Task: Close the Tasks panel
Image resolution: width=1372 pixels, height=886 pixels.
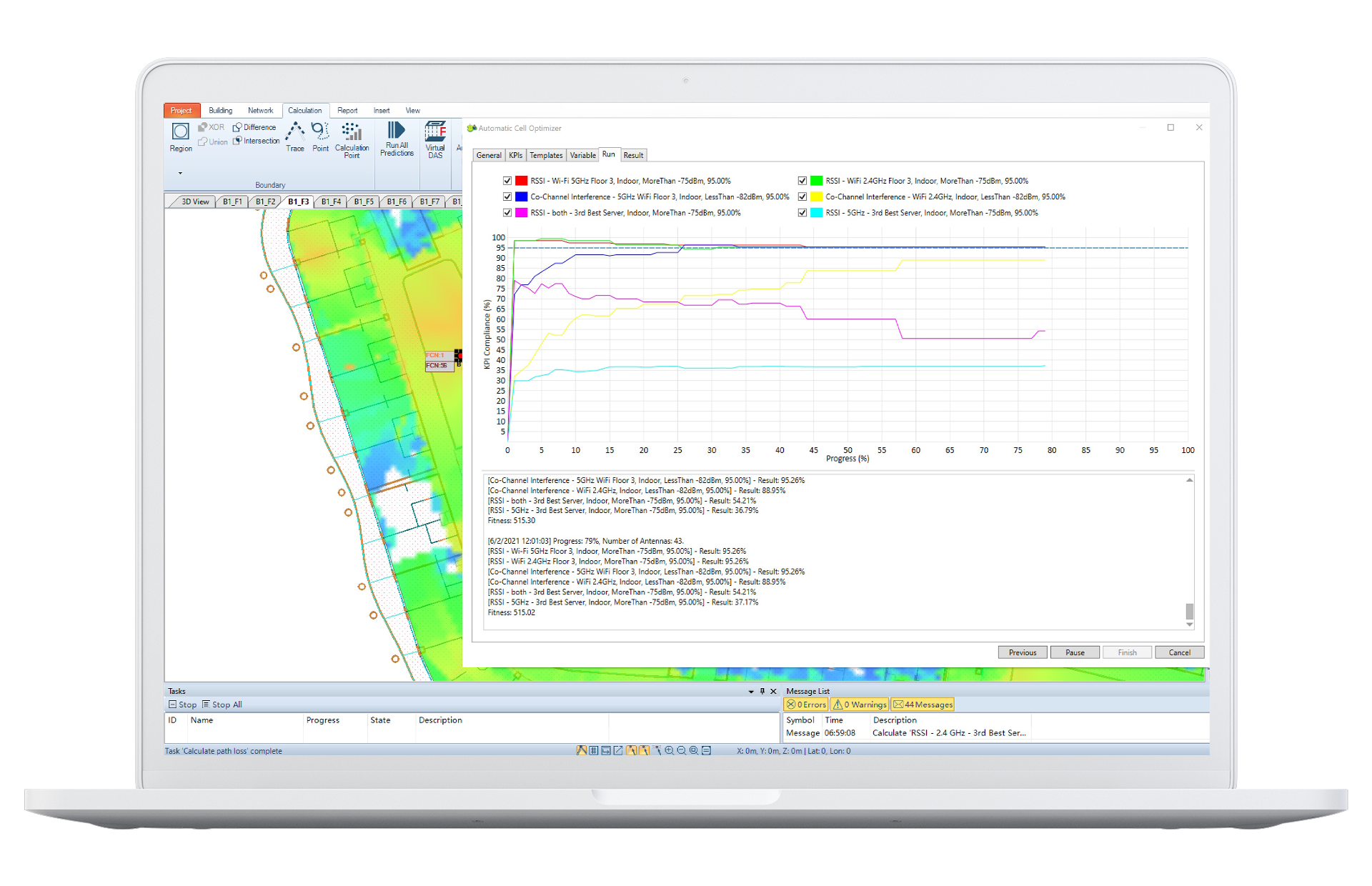Action: (x=773, y=691)
